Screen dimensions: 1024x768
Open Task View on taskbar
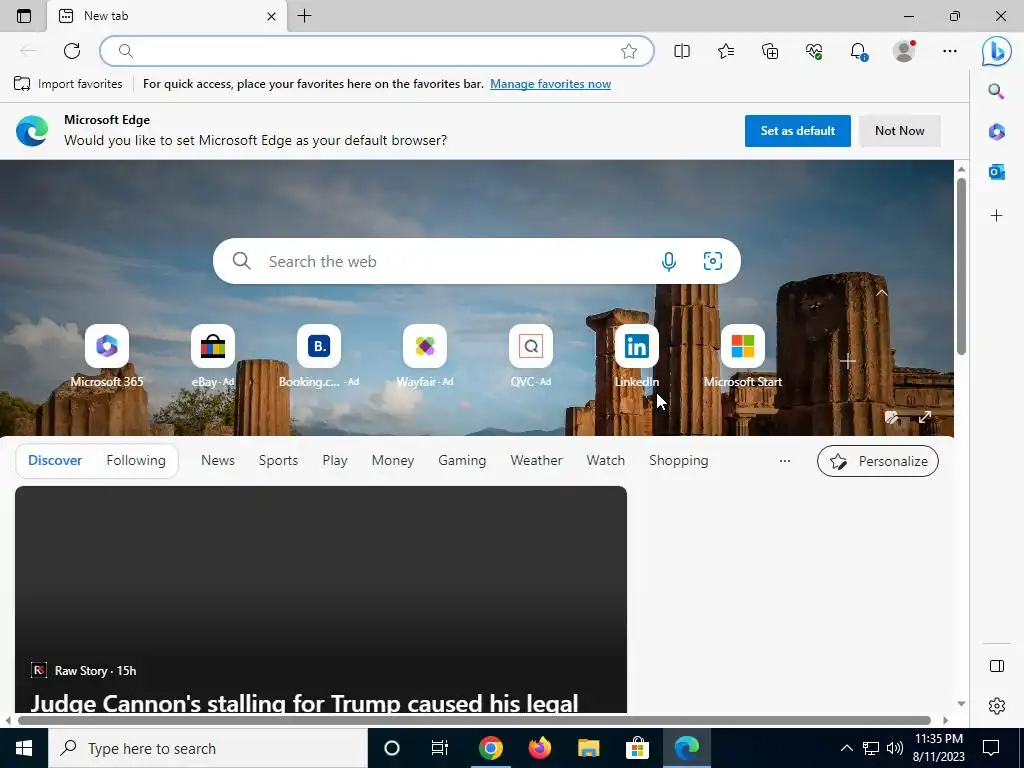click(x=440, y=748)
